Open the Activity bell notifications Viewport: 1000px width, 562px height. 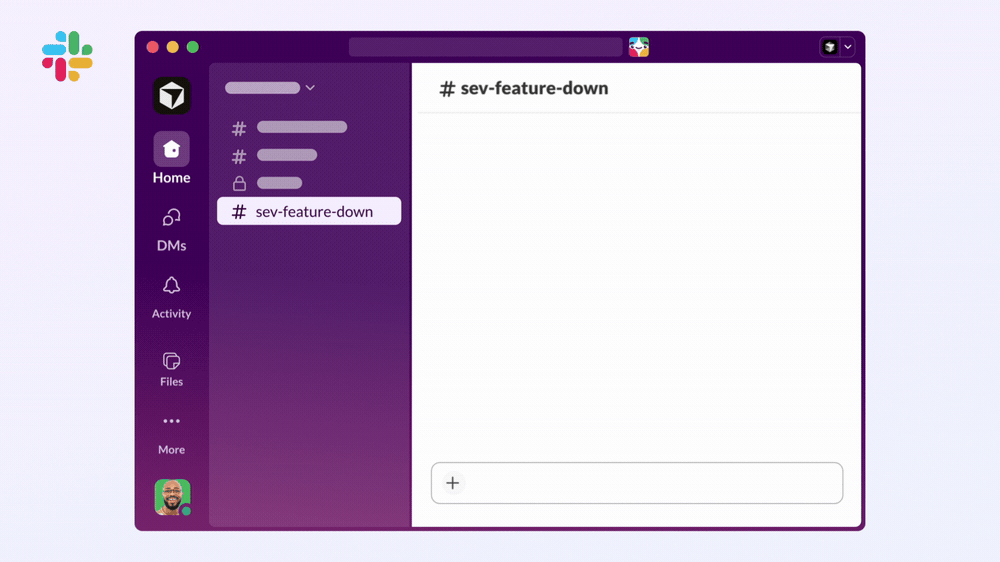(x=171, y=287)
